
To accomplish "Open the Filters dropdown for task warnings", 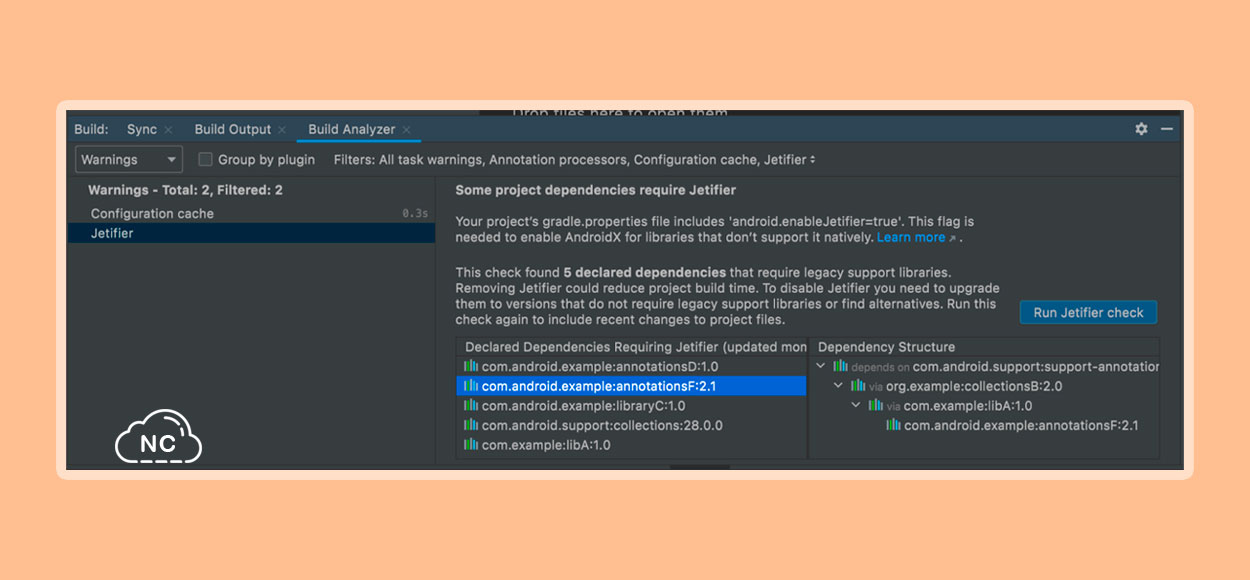I will [575, 159].
